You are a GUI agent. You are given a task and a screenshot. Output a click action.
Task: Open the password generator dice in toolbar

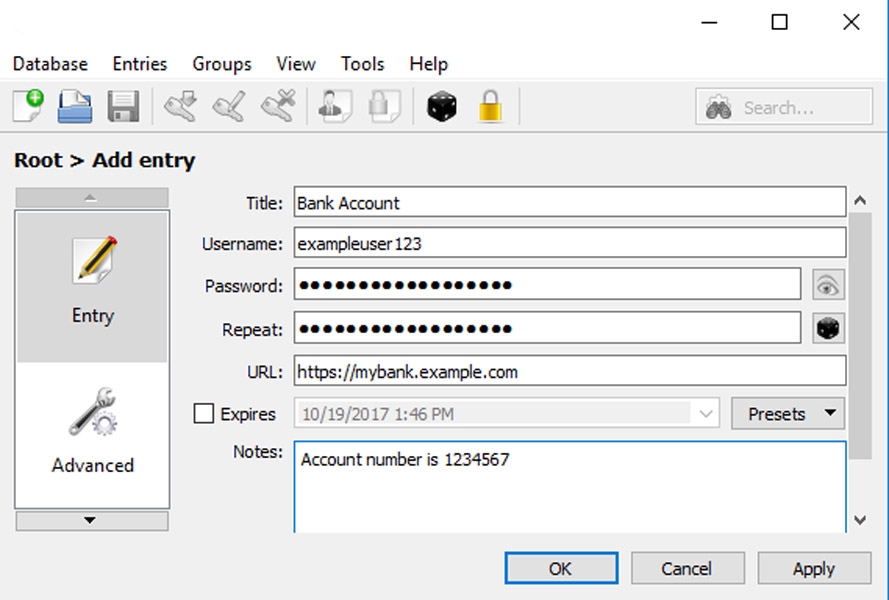[442, 106]
